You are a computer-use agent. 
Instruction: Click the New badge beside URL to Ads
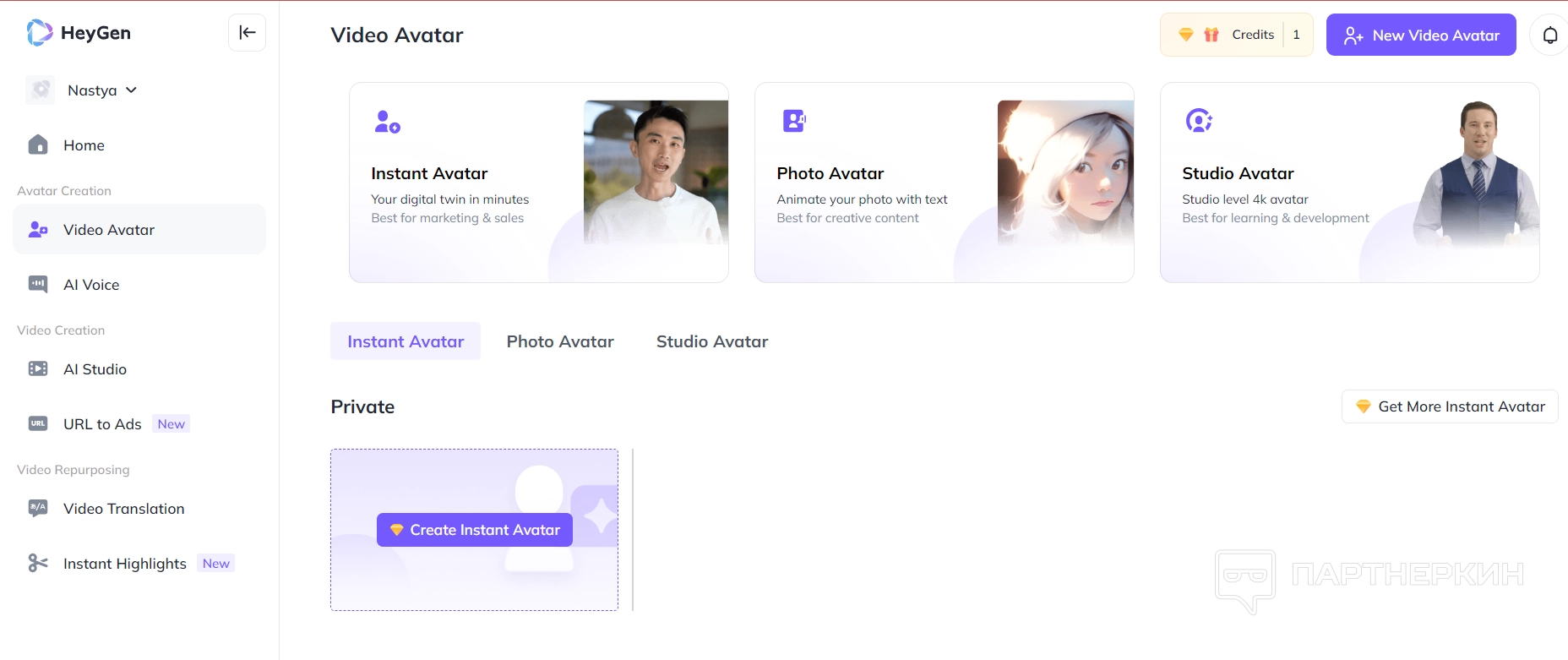tap(171, 424)
